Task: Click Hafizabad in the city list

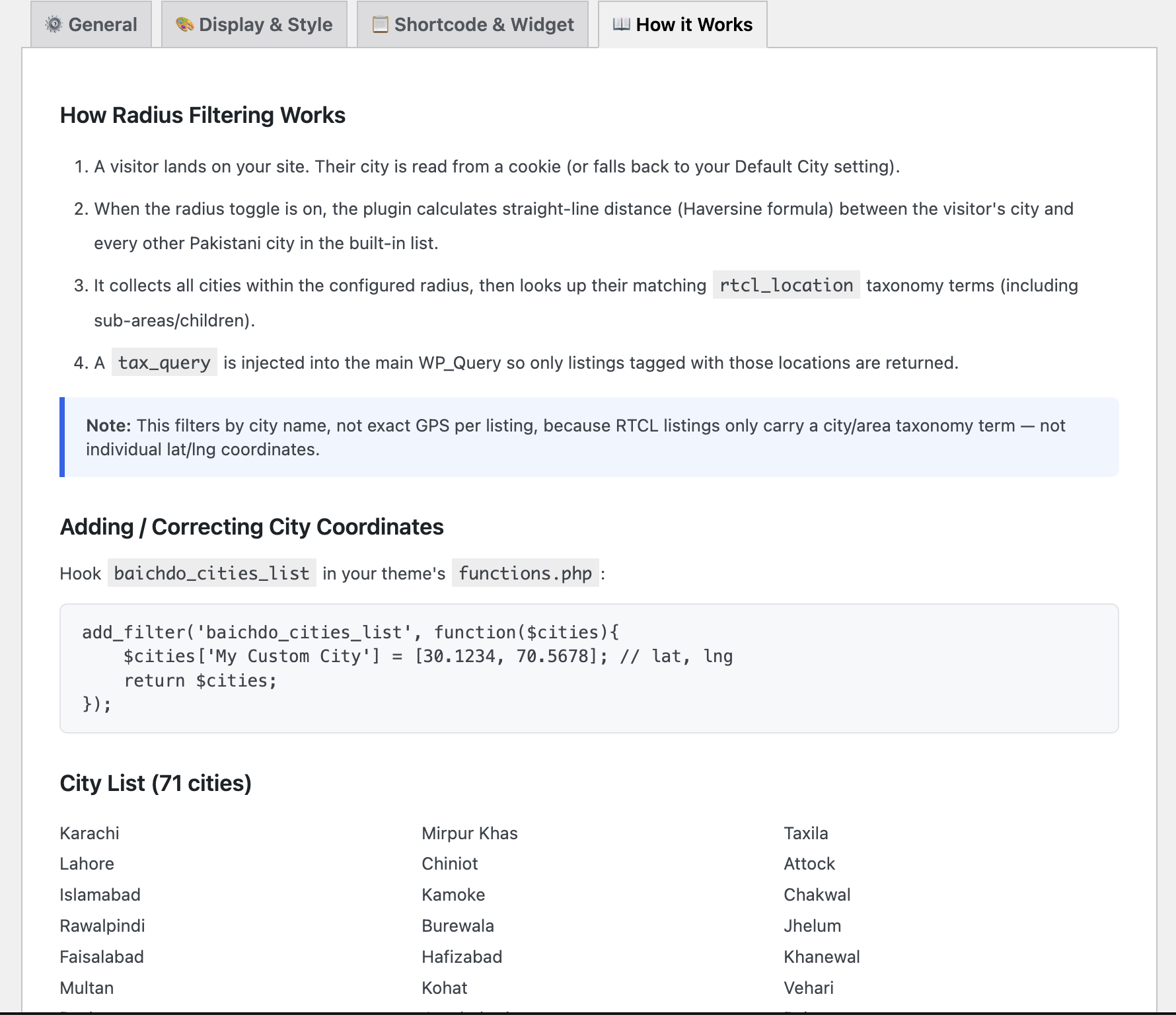Action: (462, 957)
